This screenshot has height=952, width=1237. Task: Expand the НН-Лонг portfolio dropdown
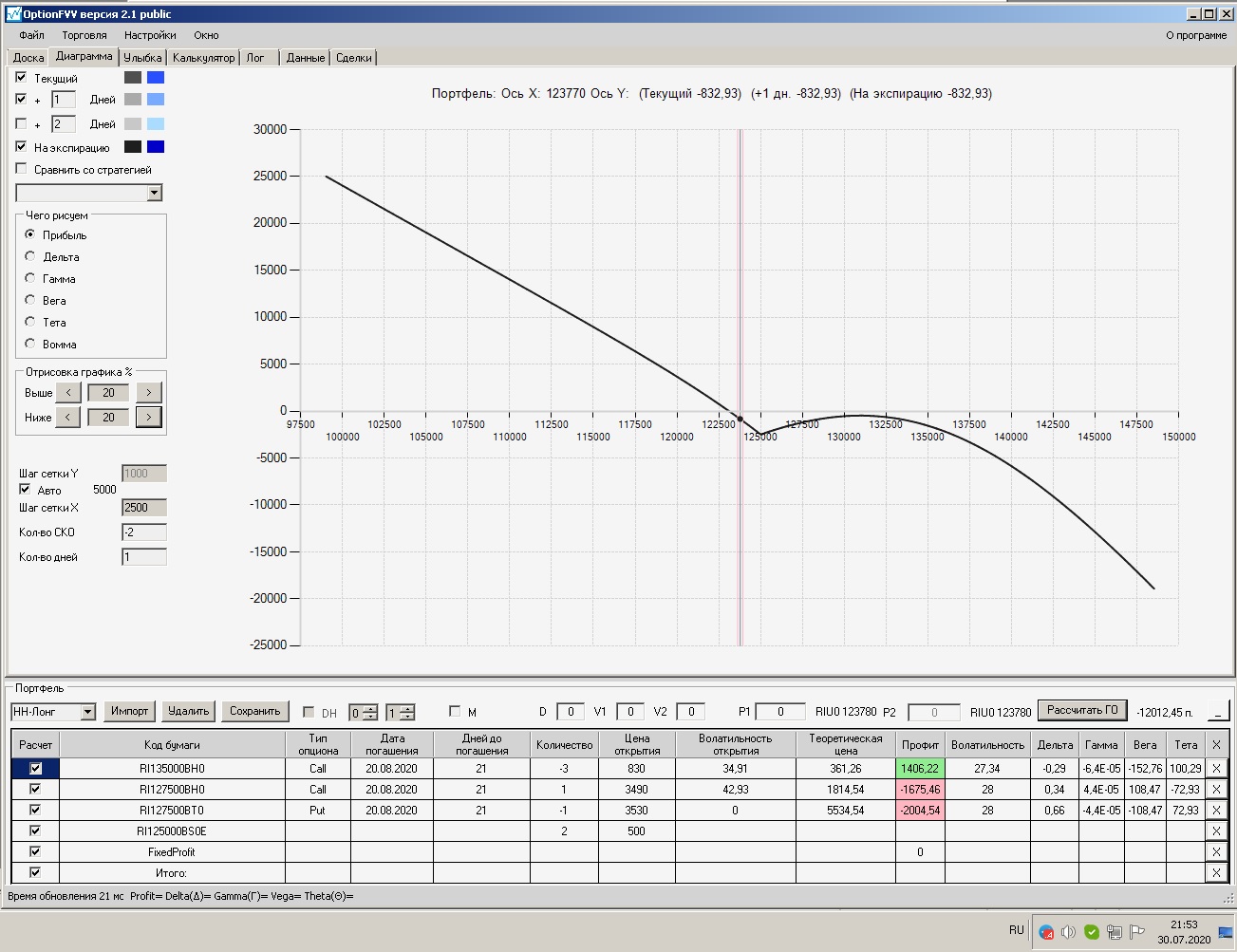(88, 712)
